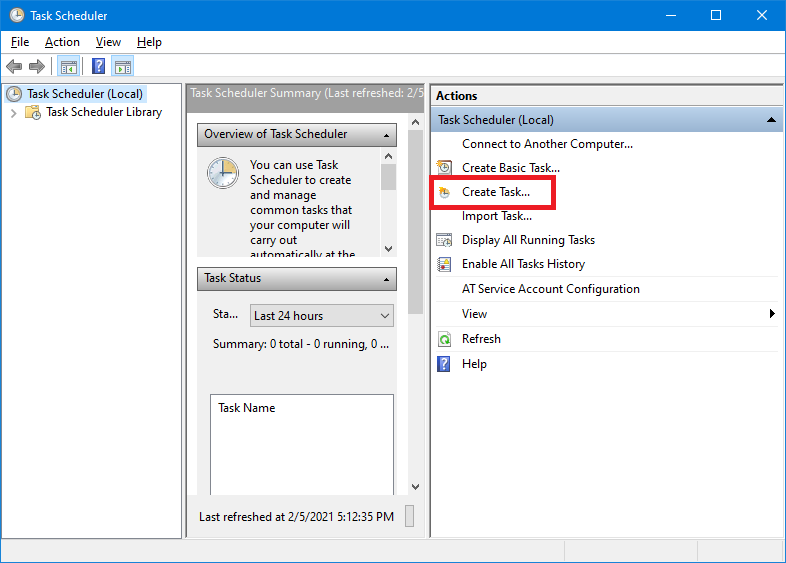Click the View action in Actions pane
Image resolution: width=786 pixels, height=563 pixels.
click(x=474, y=314)
